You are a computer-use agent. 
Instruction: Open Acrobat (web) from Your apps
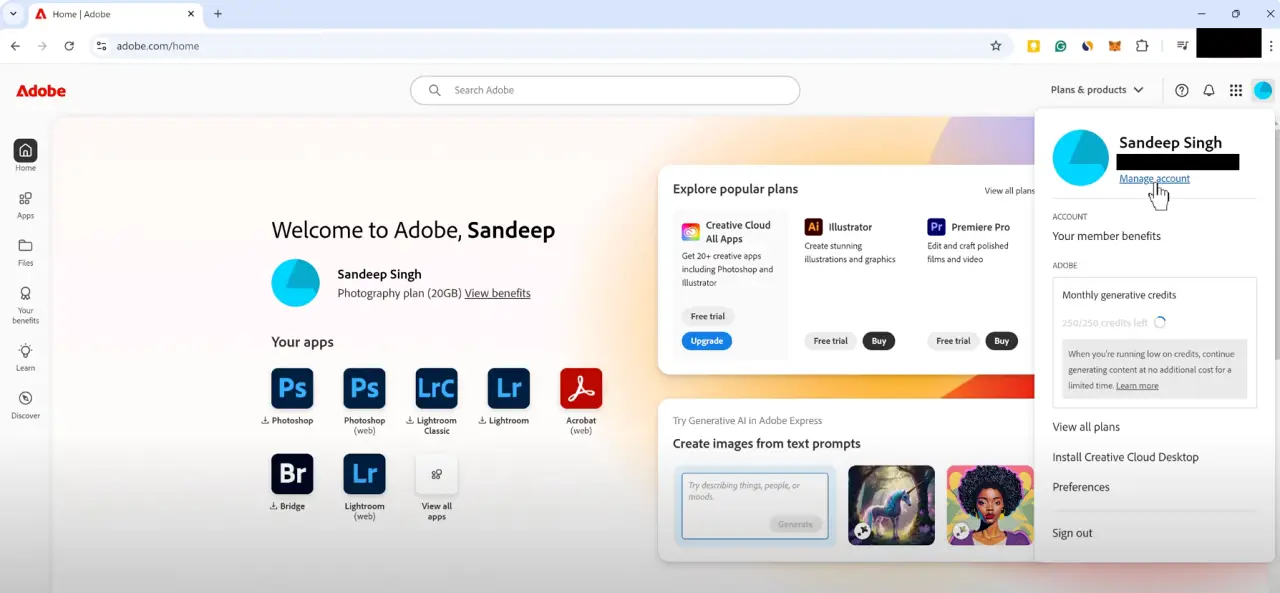tap(581, 388)
